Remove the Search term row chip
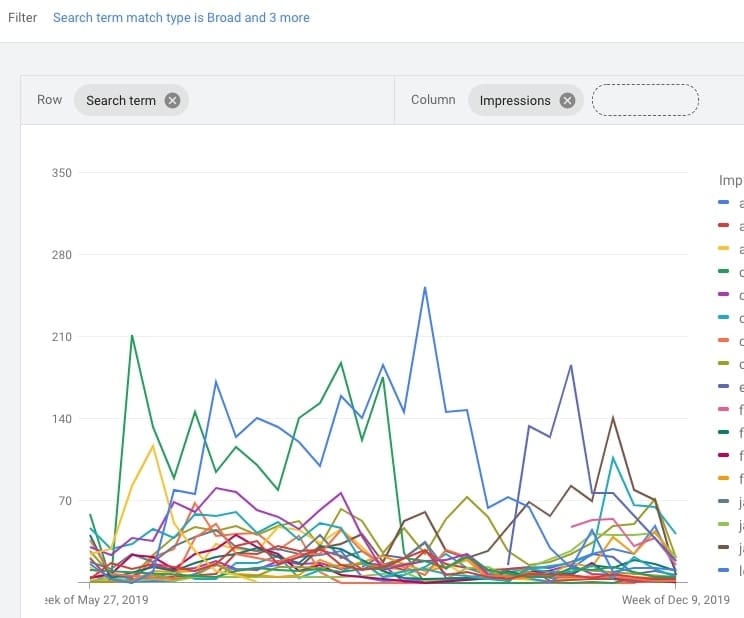Screen dimensions: 744x618 click(172, 101)
